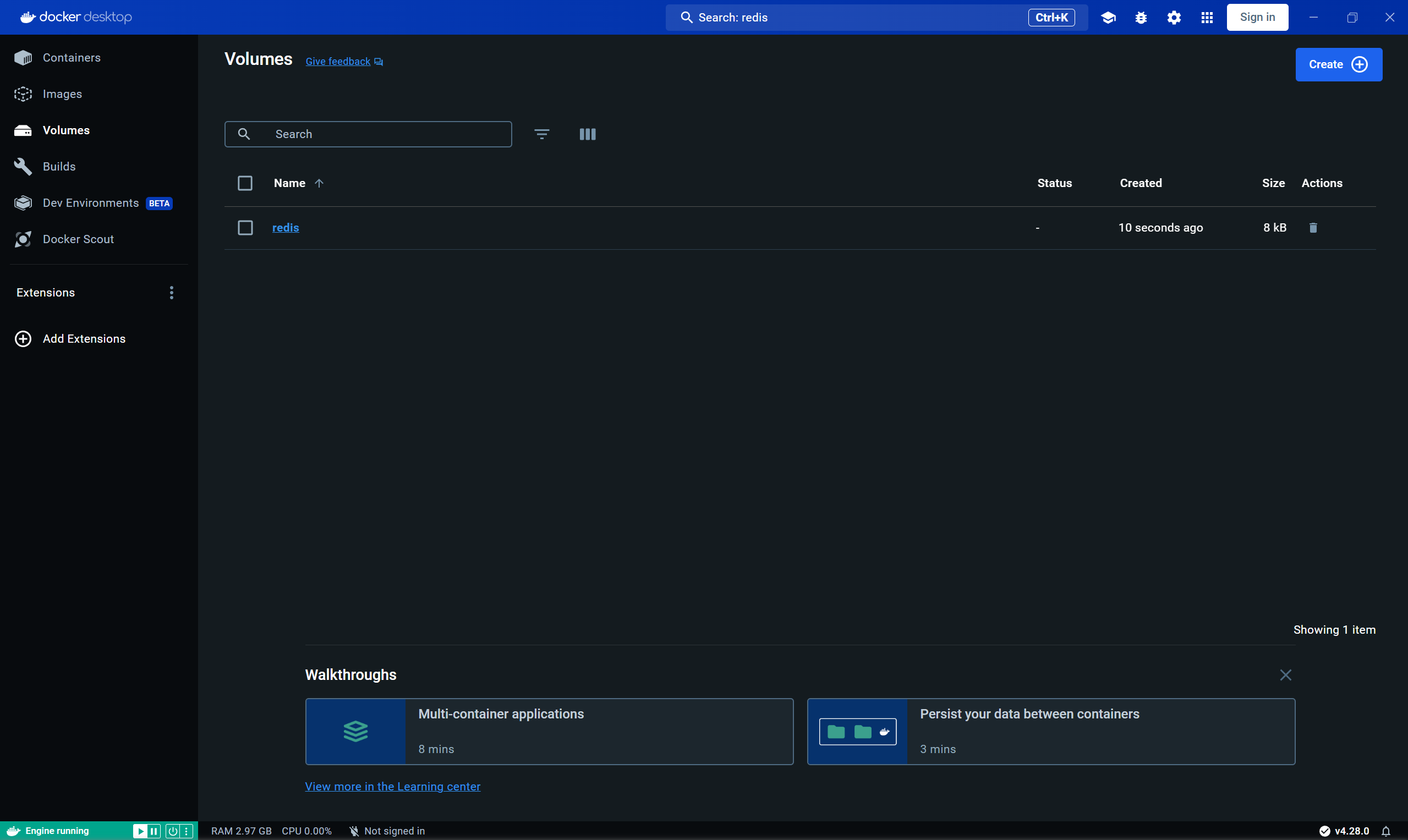
Task: Tick the select-all volumes checkbox
Action: click(x=245, y=183)
